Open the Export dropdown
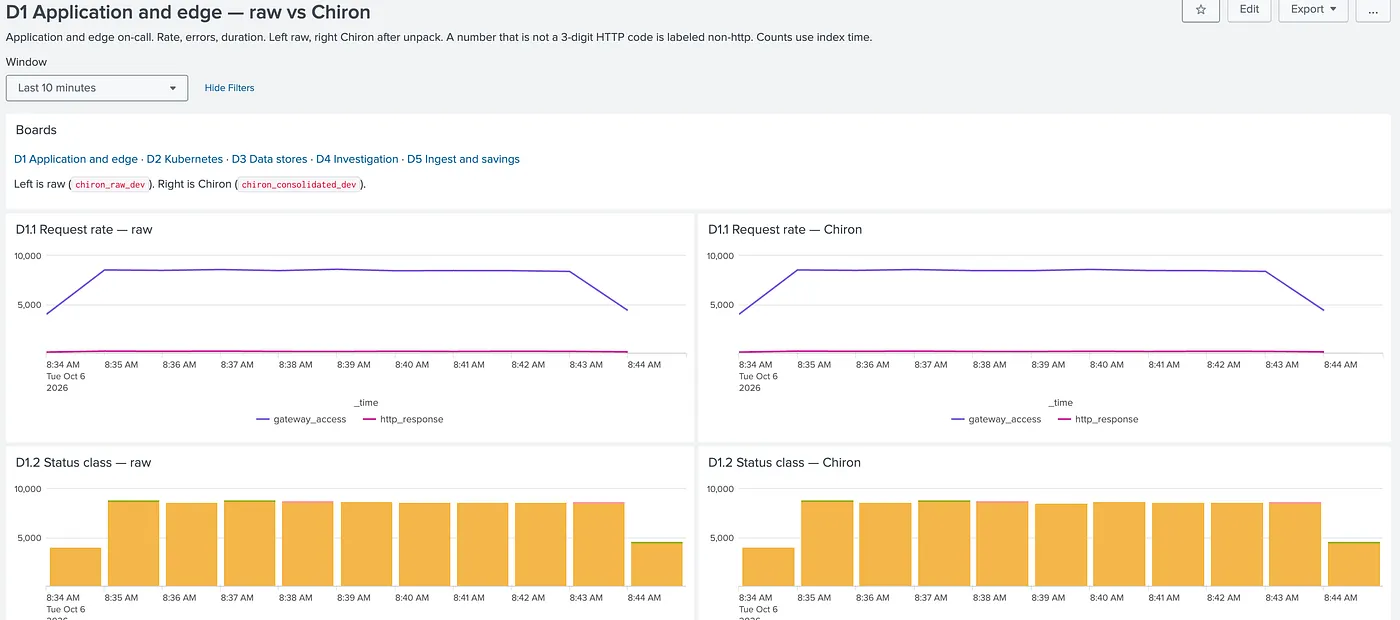 point(1313,9)
